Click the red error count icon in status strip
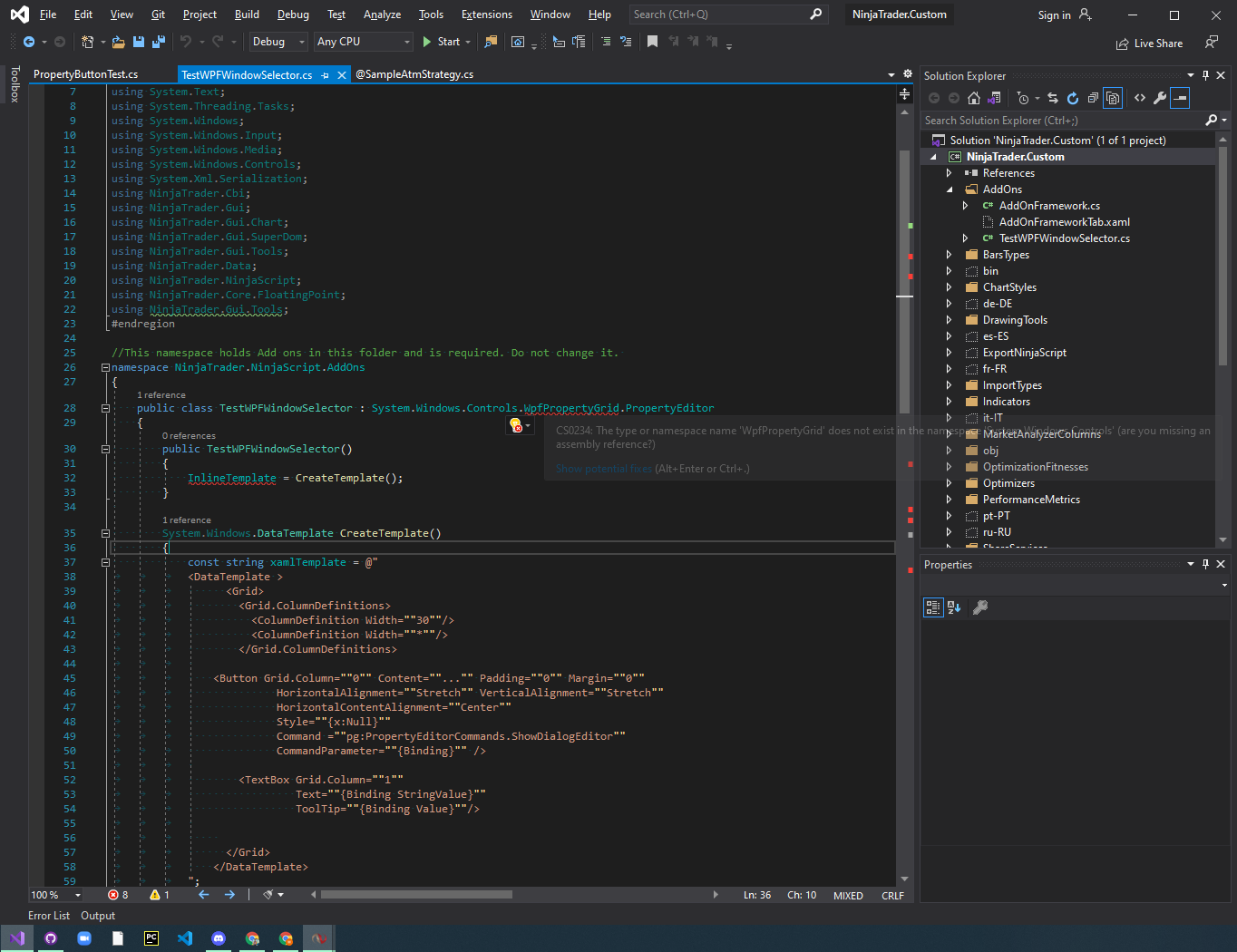Viewport: 1237px width, 952px height. tap(113, 895)
